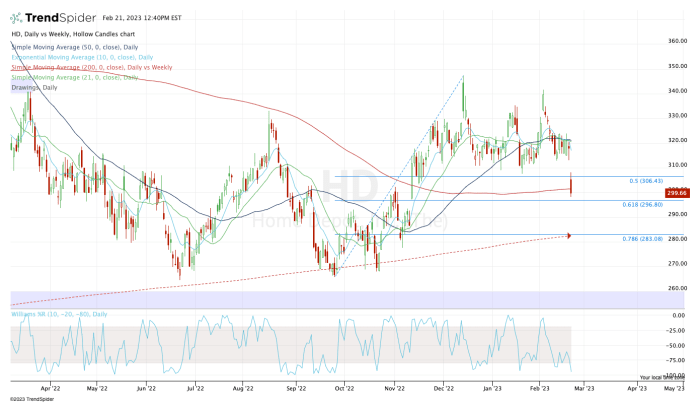Click the 0.00 Williams %R axis label
700x404 pixels.
pos(679,315)
